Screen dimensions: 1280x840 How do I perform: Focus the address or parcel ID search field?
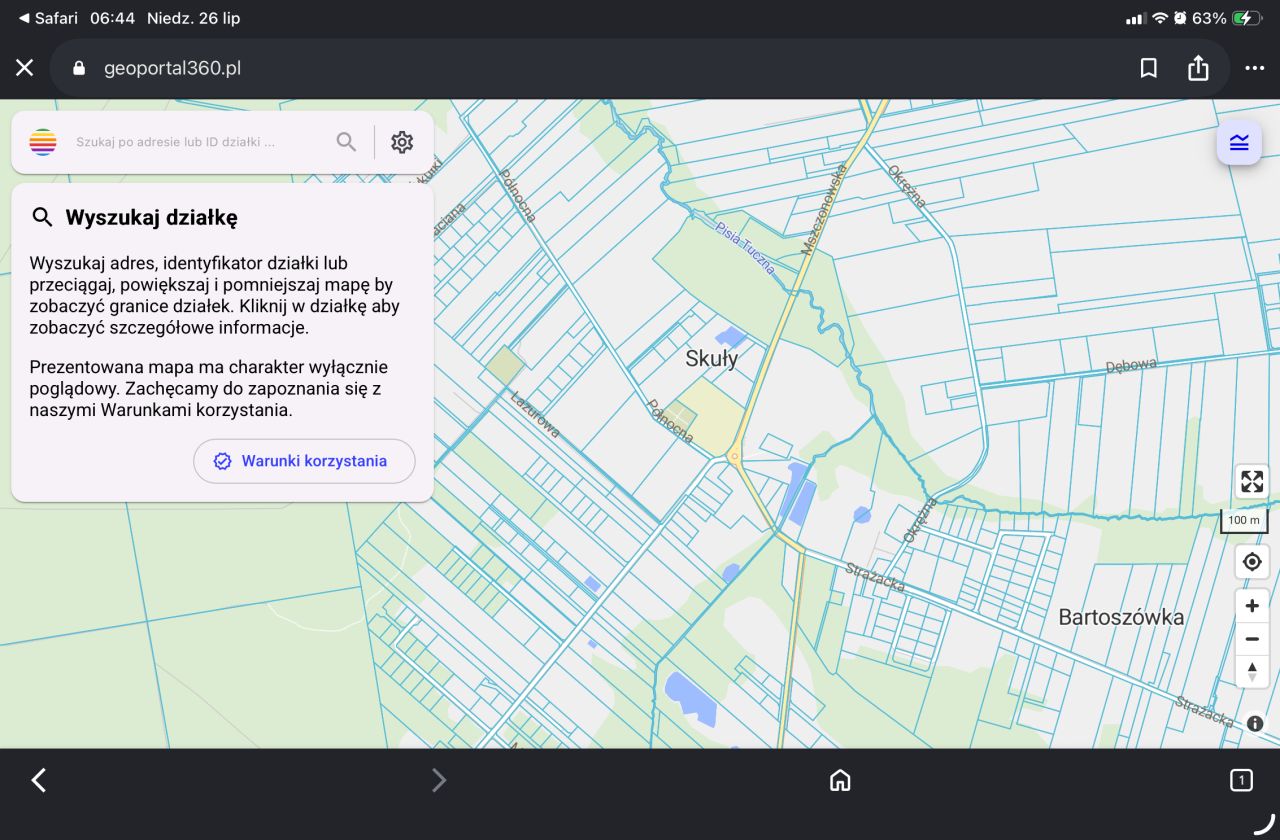click(x=200, y=142)
